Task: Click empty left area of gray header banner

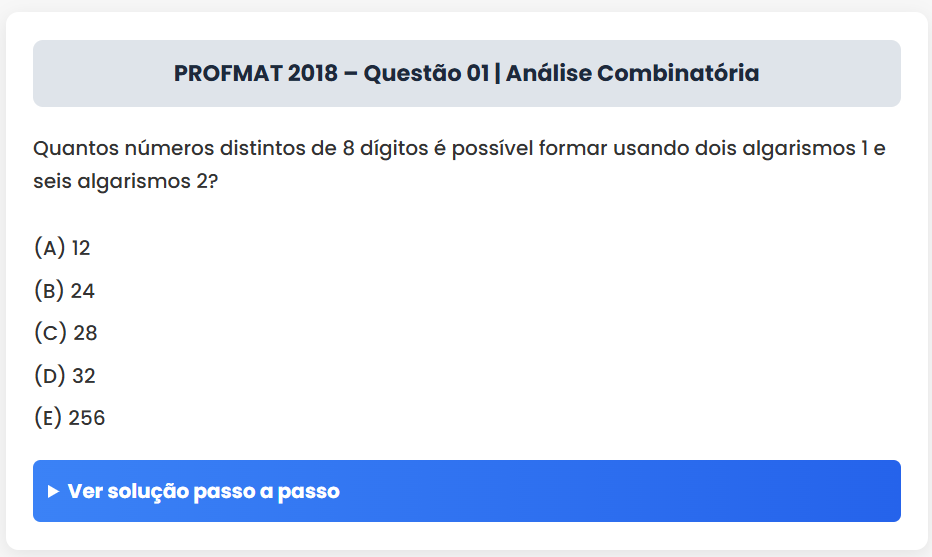Action: 90,73
